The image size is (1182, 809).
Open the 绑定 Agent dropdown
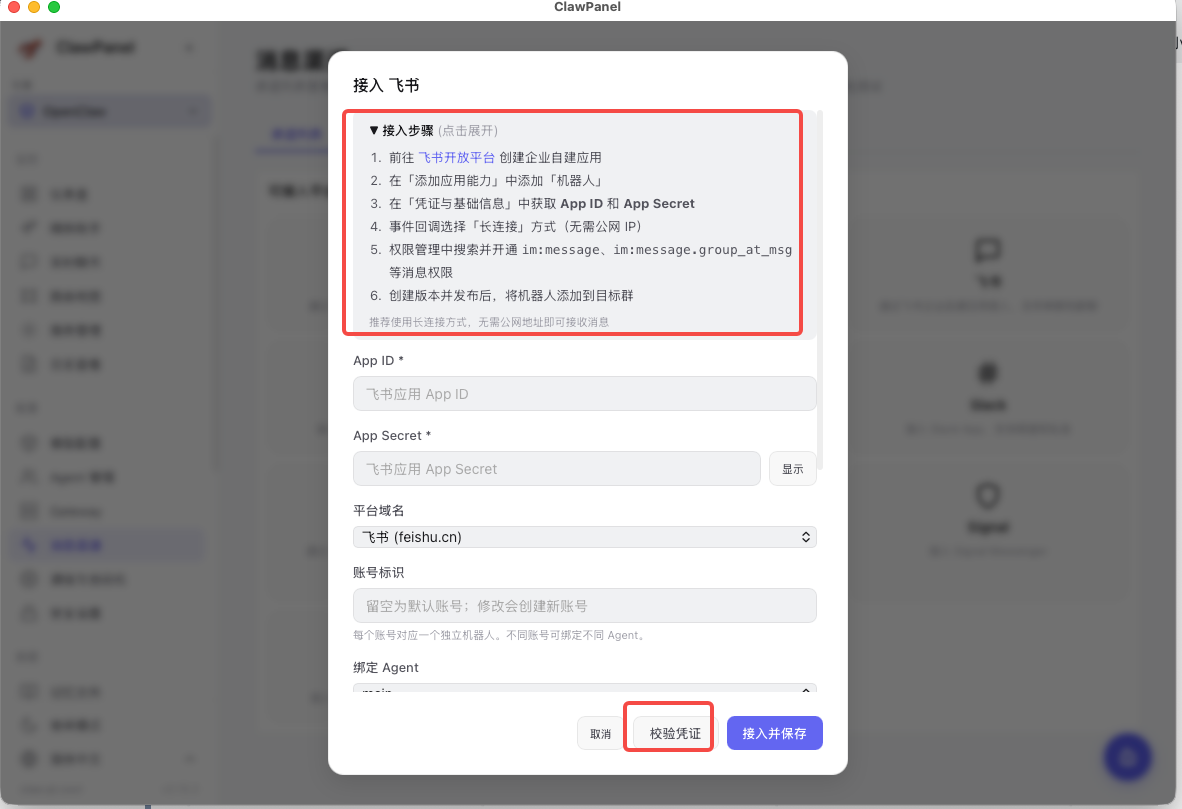point(584,688)
